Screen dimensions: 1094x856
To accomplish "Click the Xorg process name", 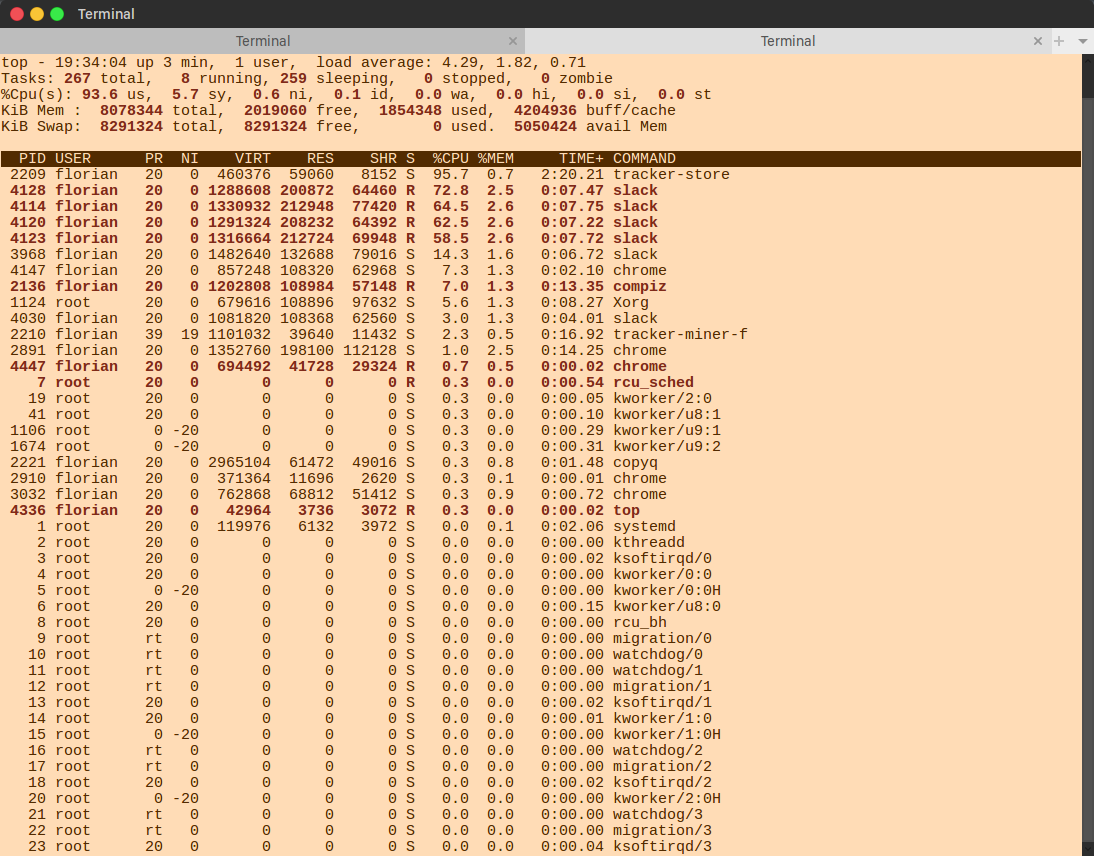I will click(631, 303).
